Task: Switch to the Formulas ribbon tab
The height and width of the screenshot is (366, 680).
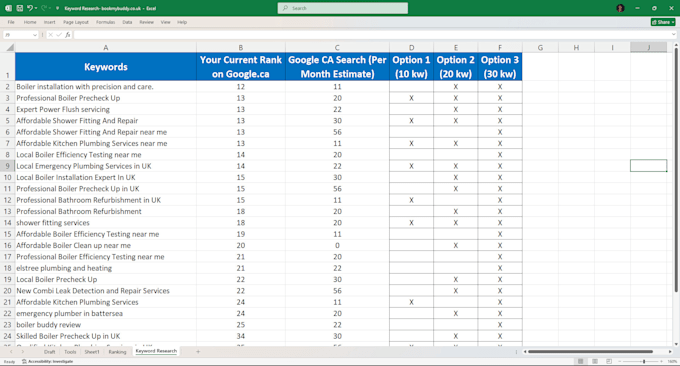Action: pos(105,22)
